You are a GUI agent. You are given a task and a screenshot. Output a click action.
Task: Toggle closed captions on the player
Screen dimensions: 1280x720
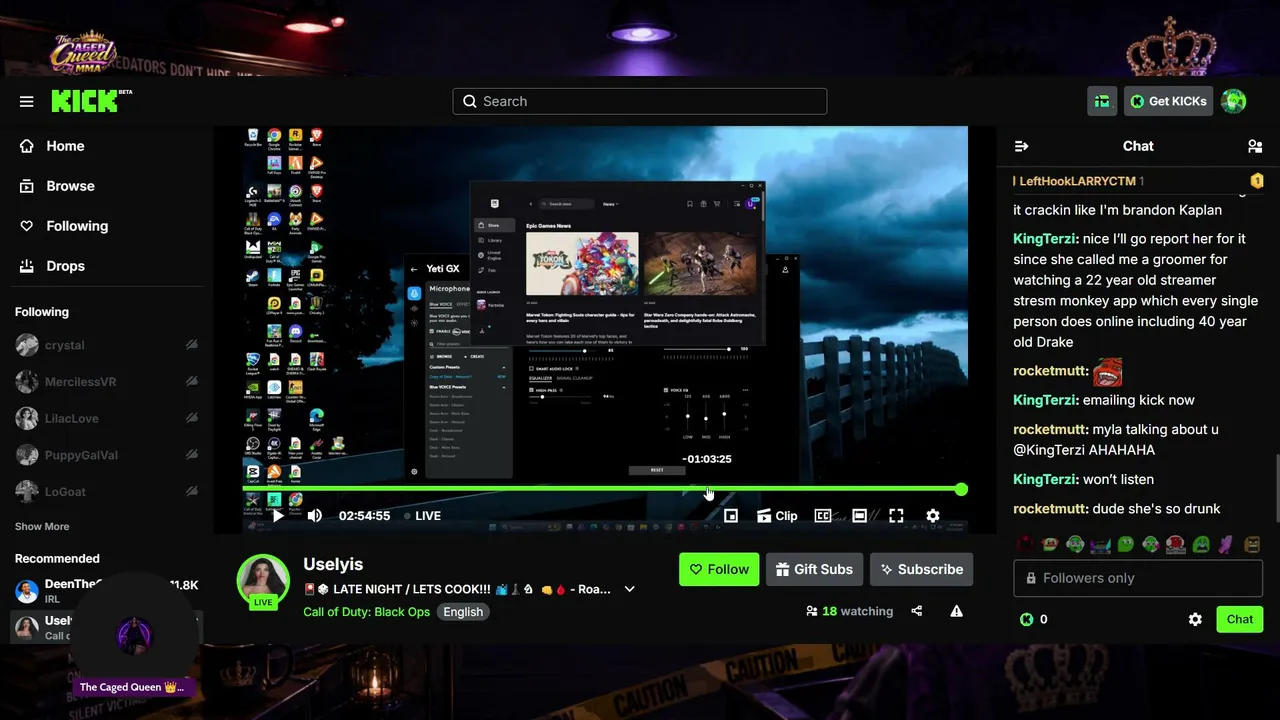click(823, 516)
